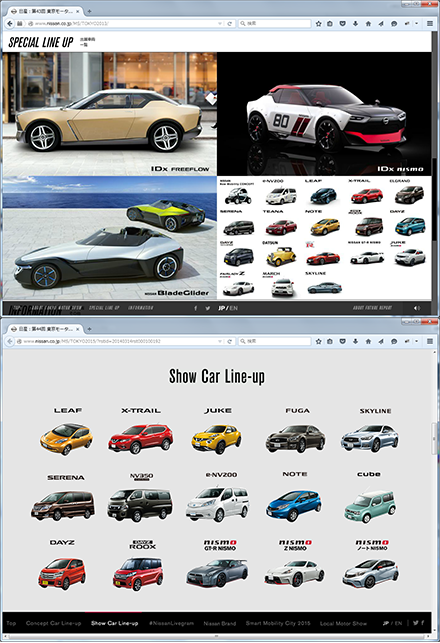
Task: Save to Pocket in the bottom window
Action: coord(343,341)
